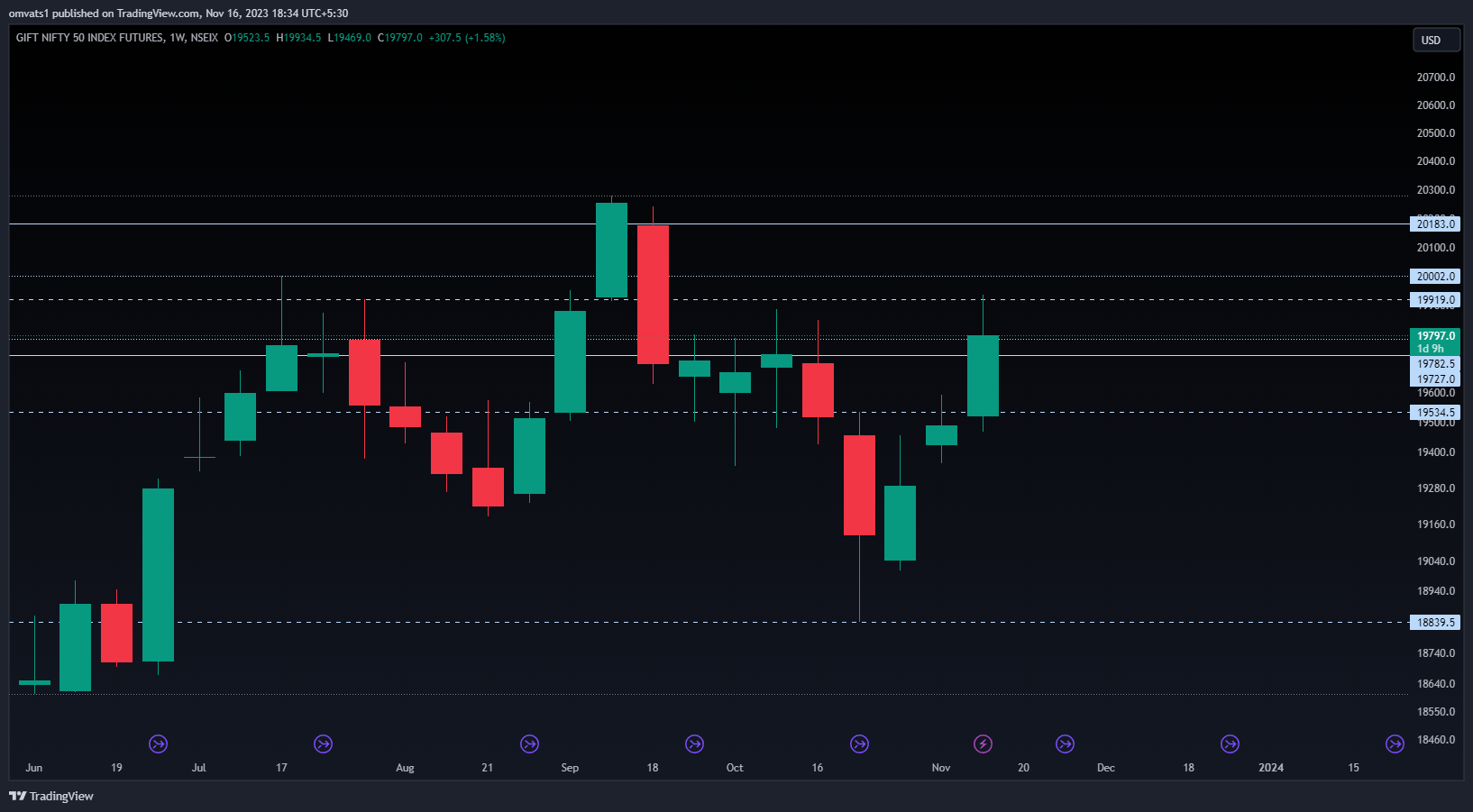1473x812 pixels.
Task: Select the 20183.0 horizontal line price label
Action: click(x=1435, y=224)
